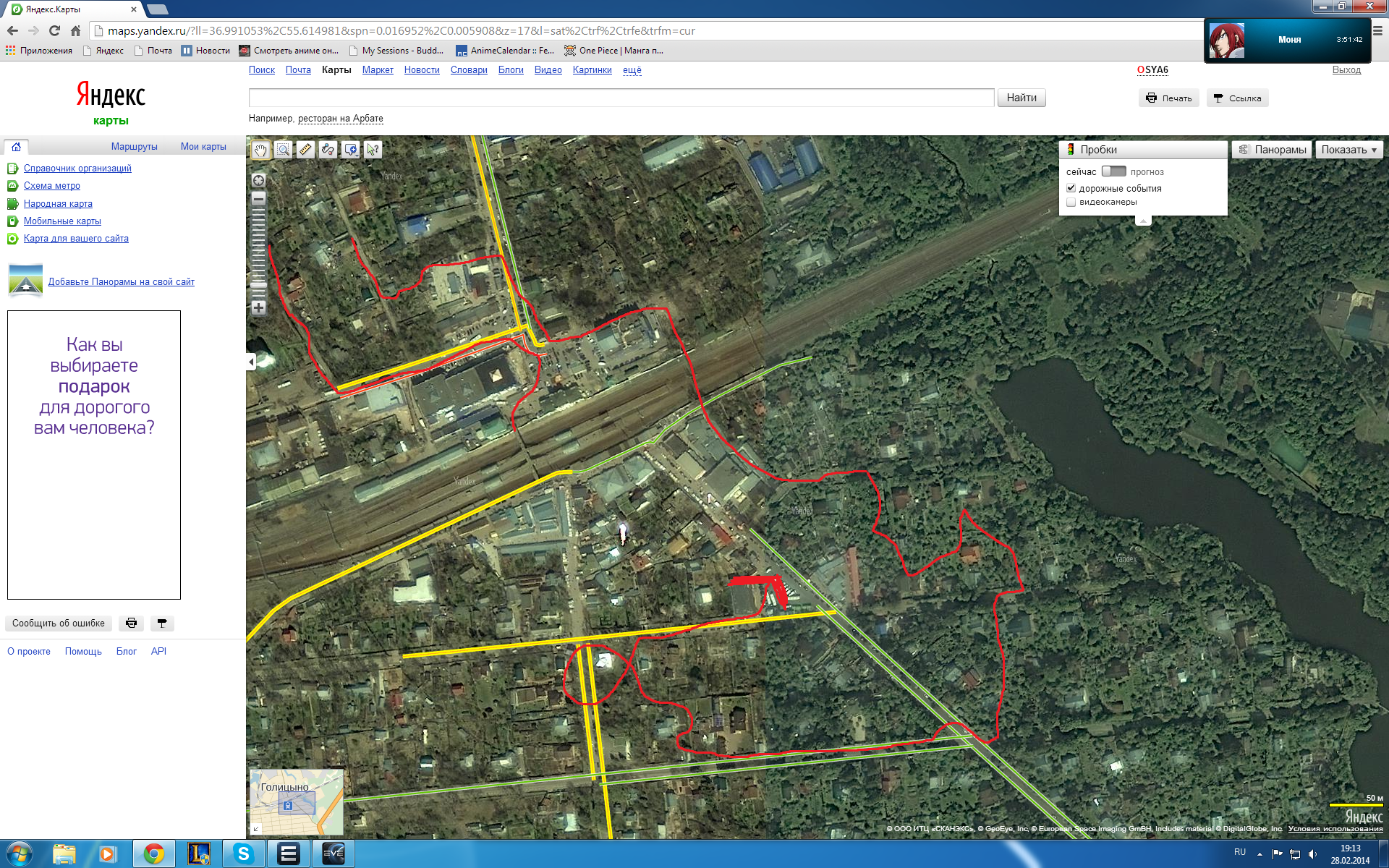1389x868 pixels.
Task: Switch traffic slider between сейчас and прогноз
Action: pyautogui.click(x=1114, y=171)
